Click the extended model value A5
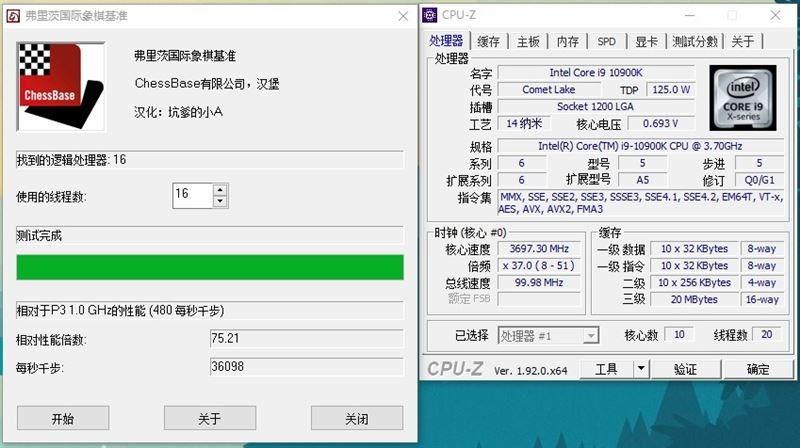 point(642,180)
